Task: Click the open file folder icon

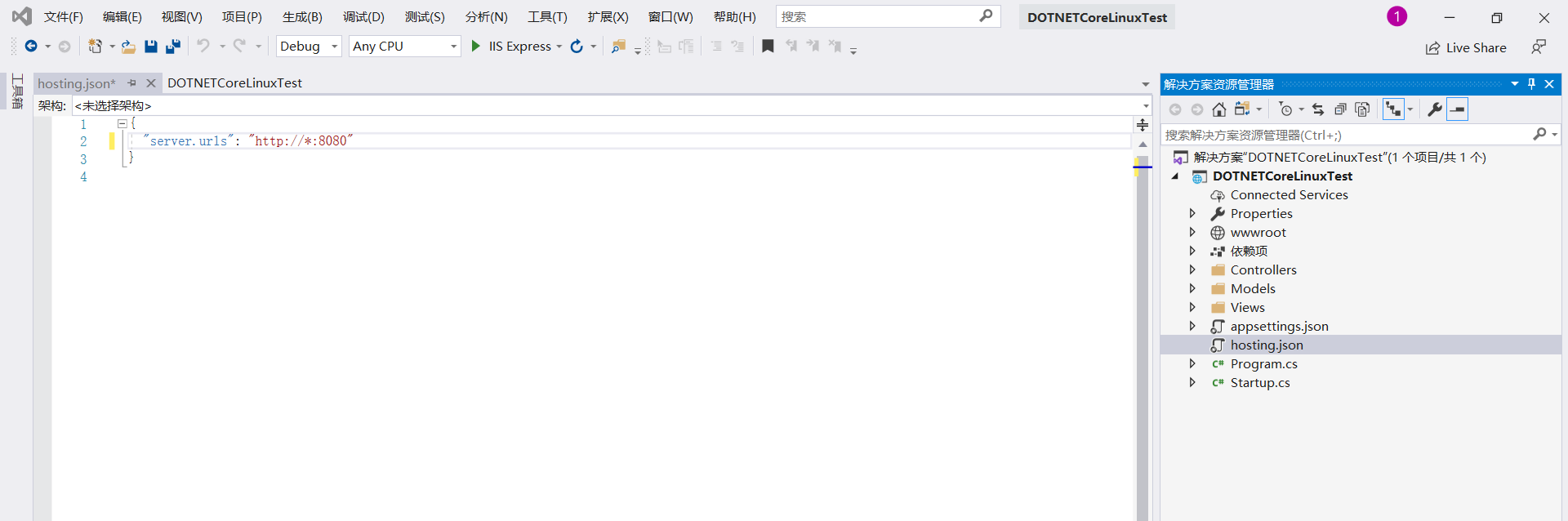Action: click(x=128, y=47)
